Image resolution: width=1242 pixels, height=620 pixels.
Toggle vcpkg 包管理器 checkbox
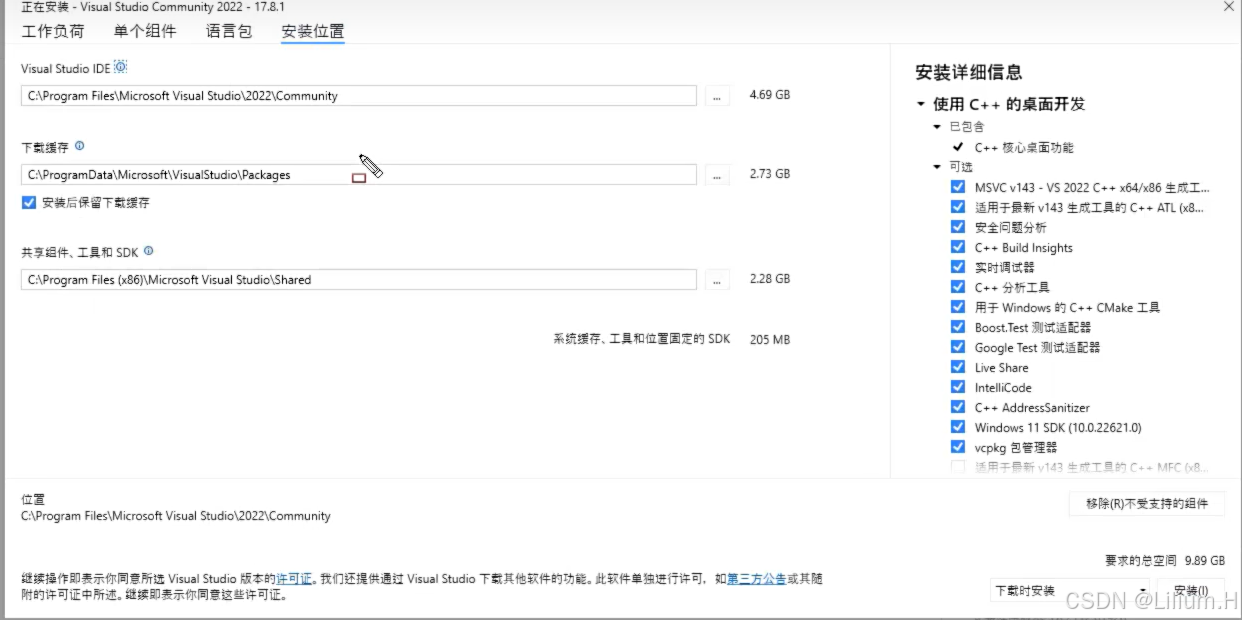tap(958, 447)
